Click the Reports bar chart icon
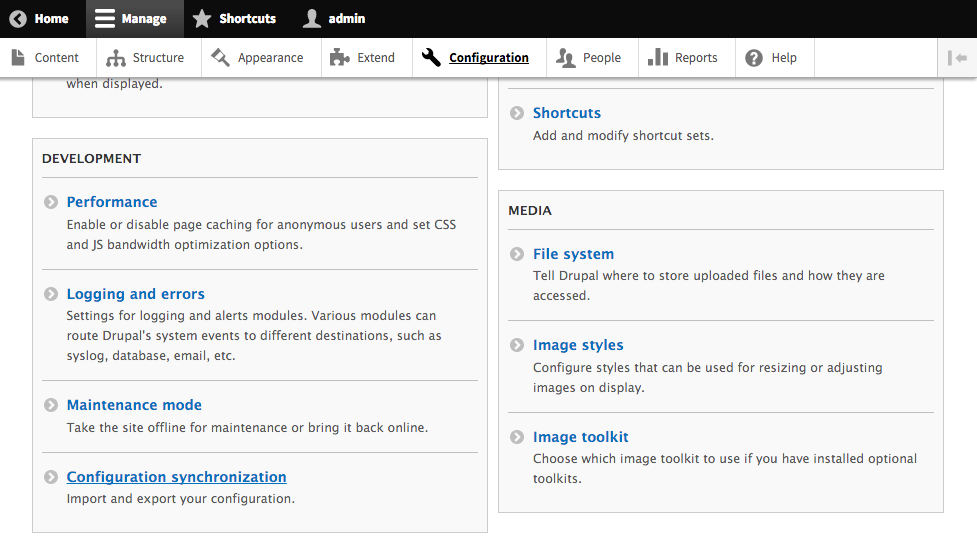Image resolution: width=977 pixels, height=544 pixels. click(x=657, y=58)
